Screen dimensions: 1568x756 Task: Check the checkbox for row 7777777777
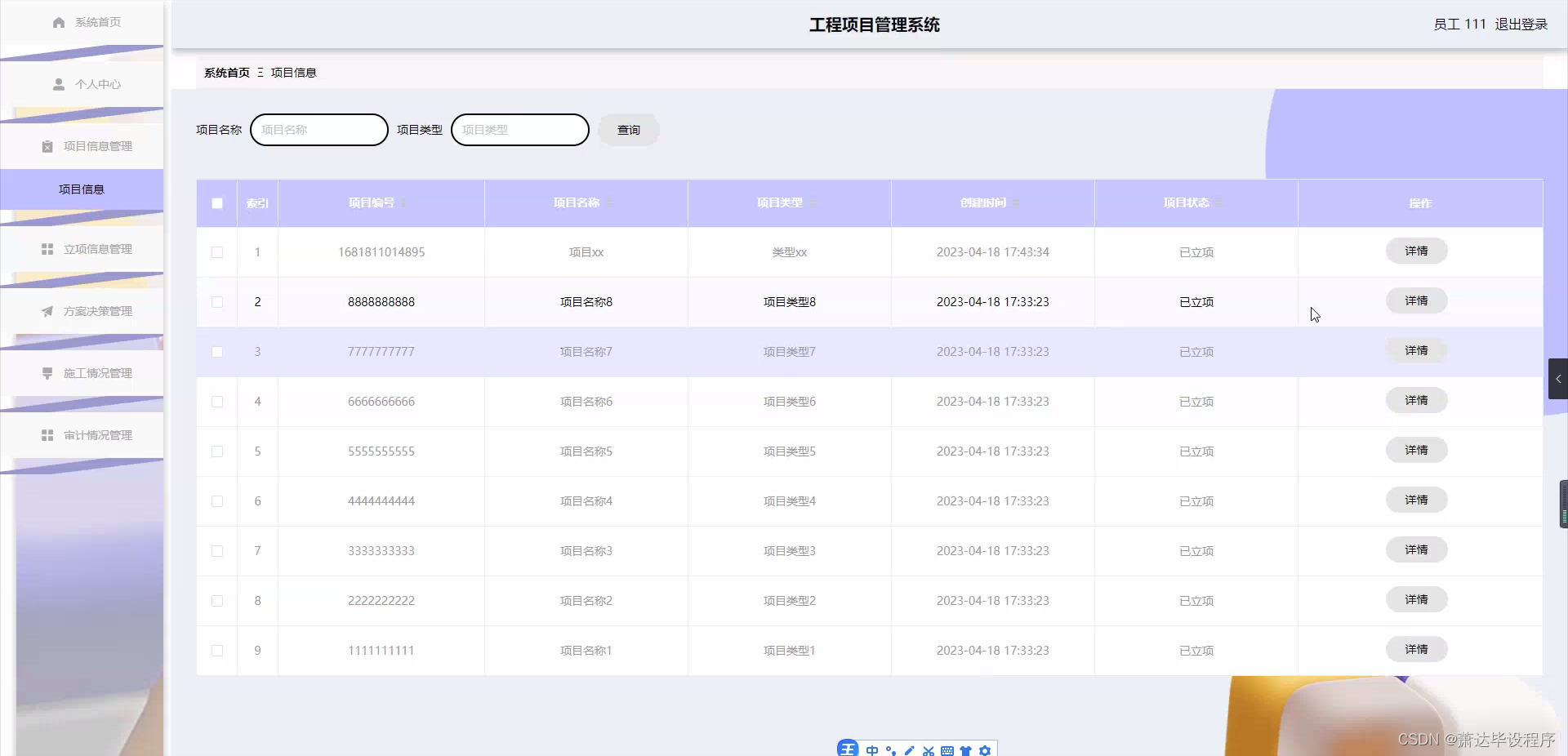[217, 352]
